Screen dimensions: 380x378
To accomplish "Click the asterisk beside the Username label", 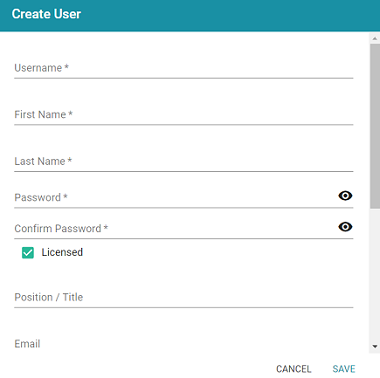I will pos(67,67).
